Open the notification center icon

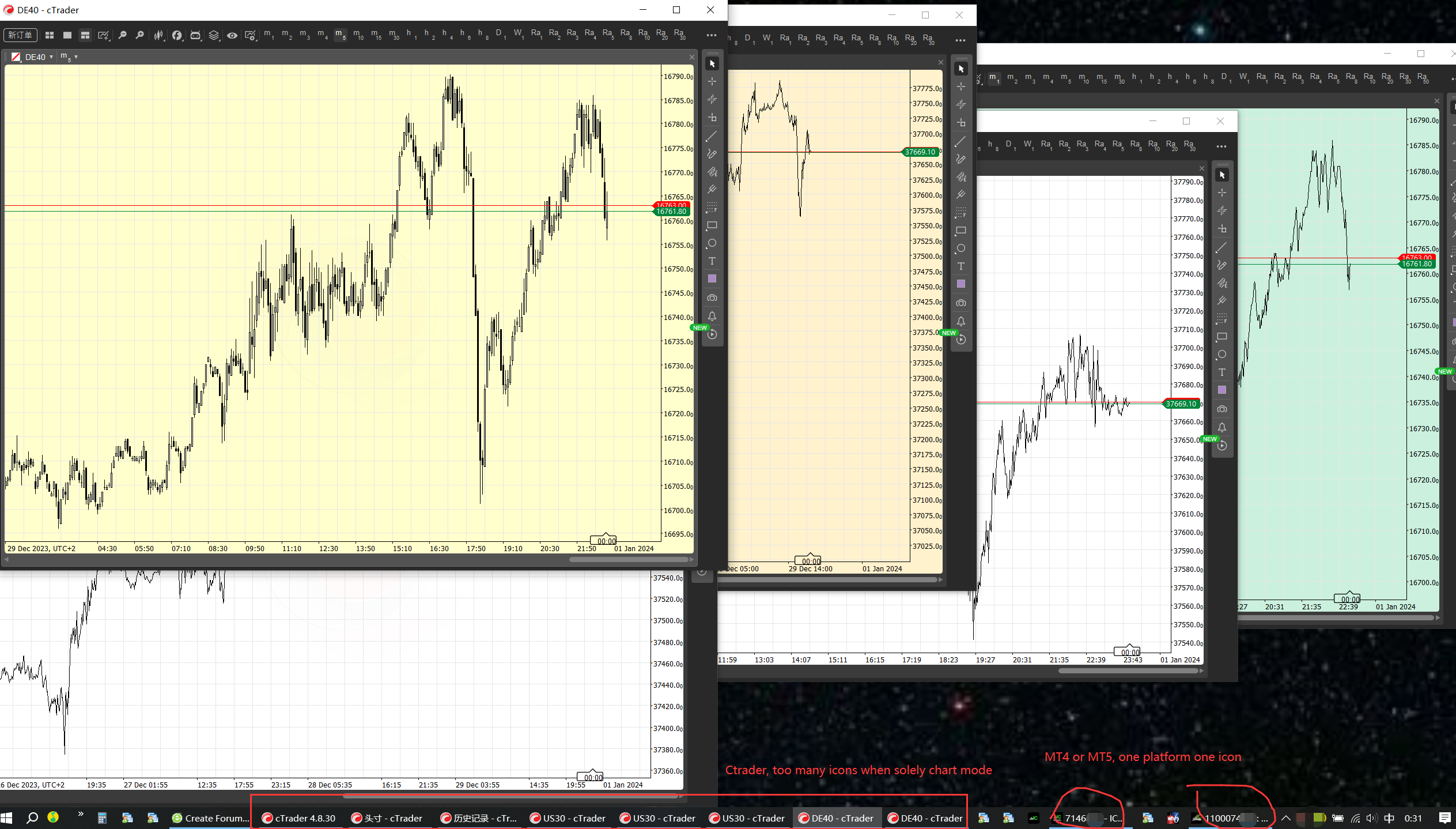[x=1445, y=818]
